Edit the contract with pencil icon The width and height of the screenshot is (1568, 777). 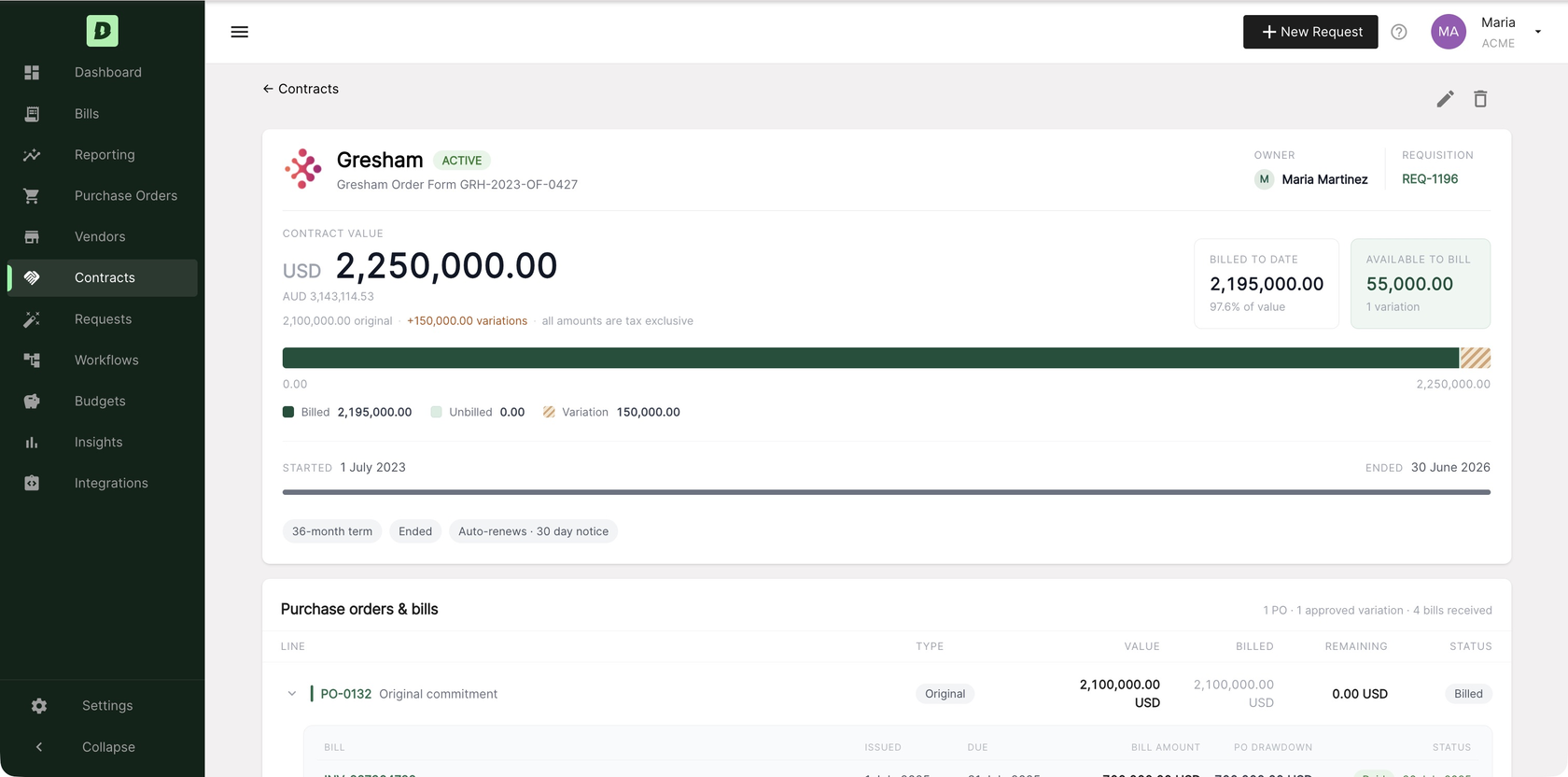pyautogui.click(x=1445, y=99)
